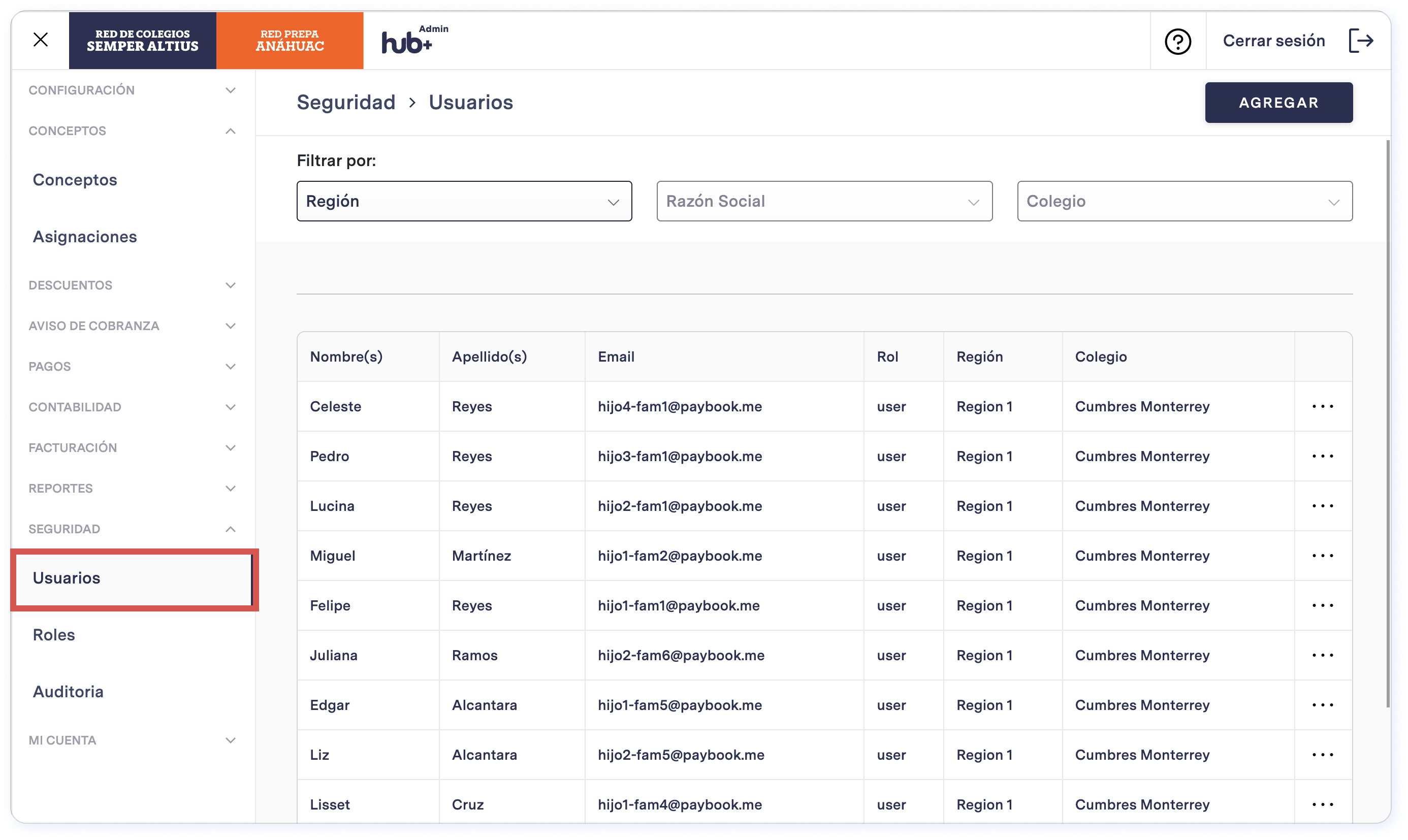This screenshot has height=840, width=1408.
Task: Open Roles in the sidebar
Action: point(54,635)
